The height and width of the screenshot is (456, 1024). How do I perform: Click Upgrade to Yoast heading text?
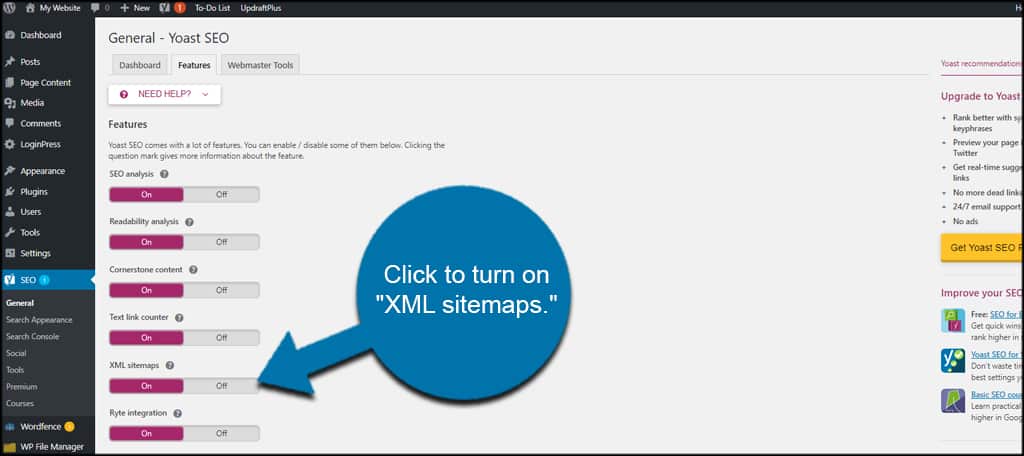point(980,96)
